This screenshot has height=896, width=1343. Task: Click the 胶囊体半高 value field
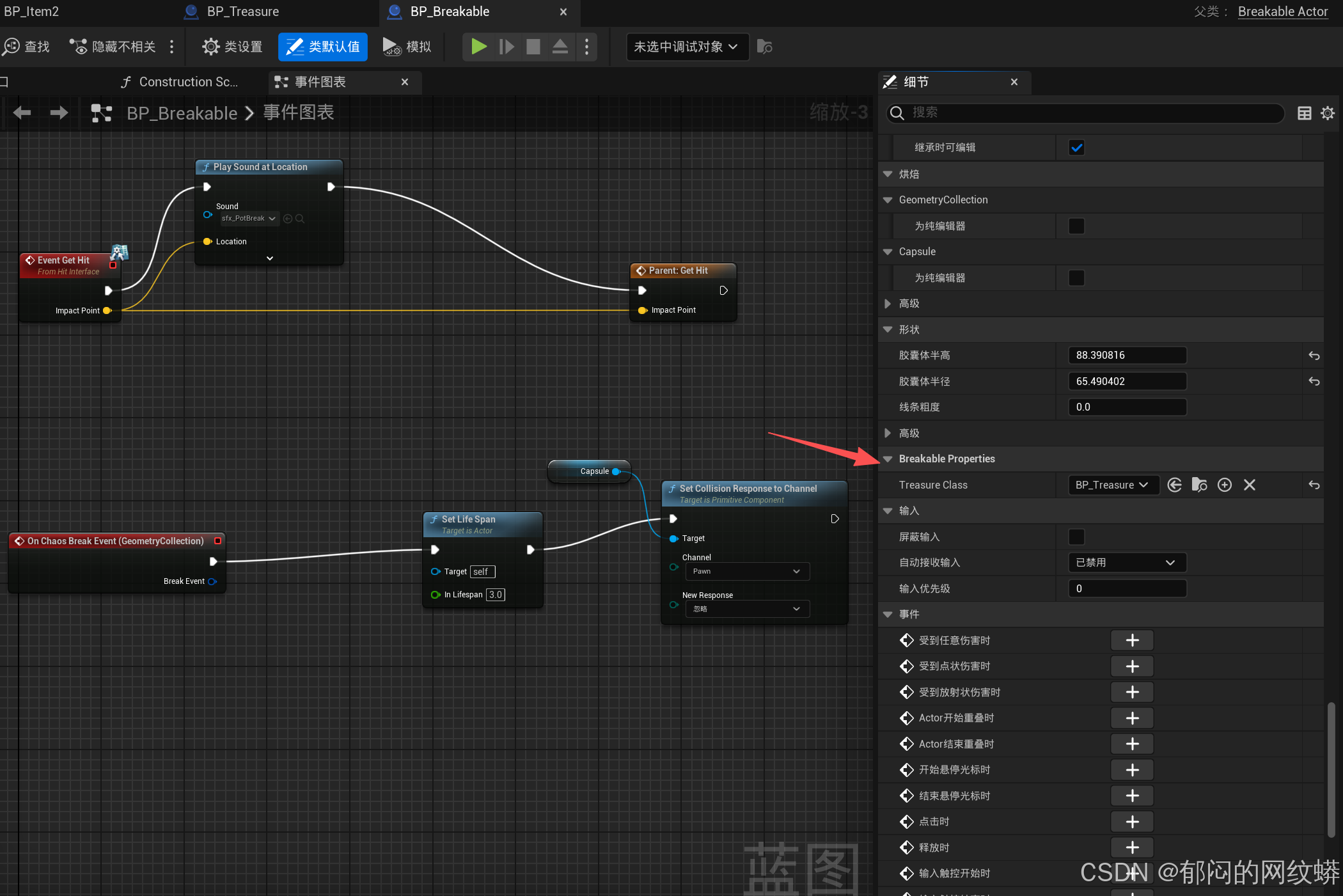click(x=1126, y=355)
